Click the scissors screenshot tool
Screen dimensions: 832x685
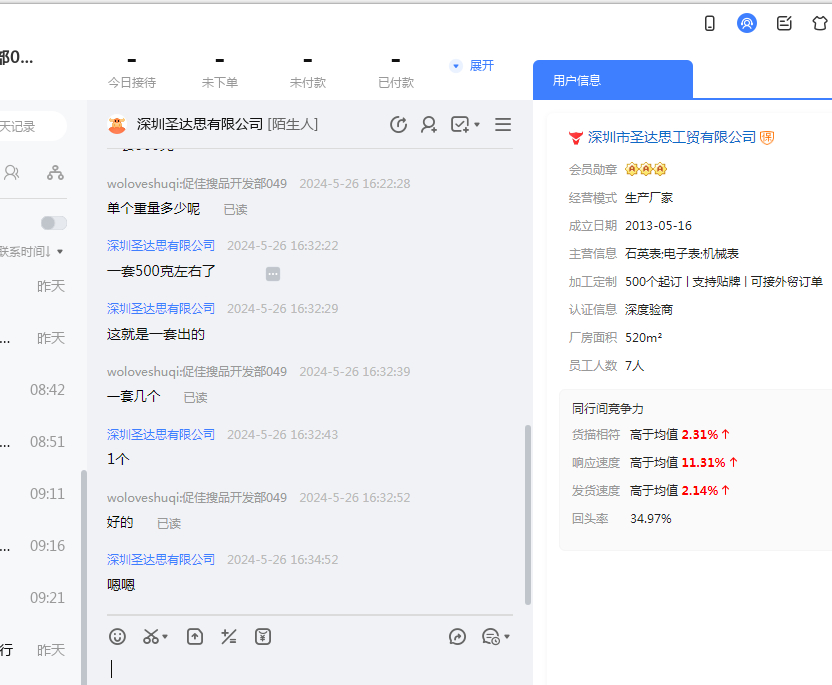click(x=150, y=636)
